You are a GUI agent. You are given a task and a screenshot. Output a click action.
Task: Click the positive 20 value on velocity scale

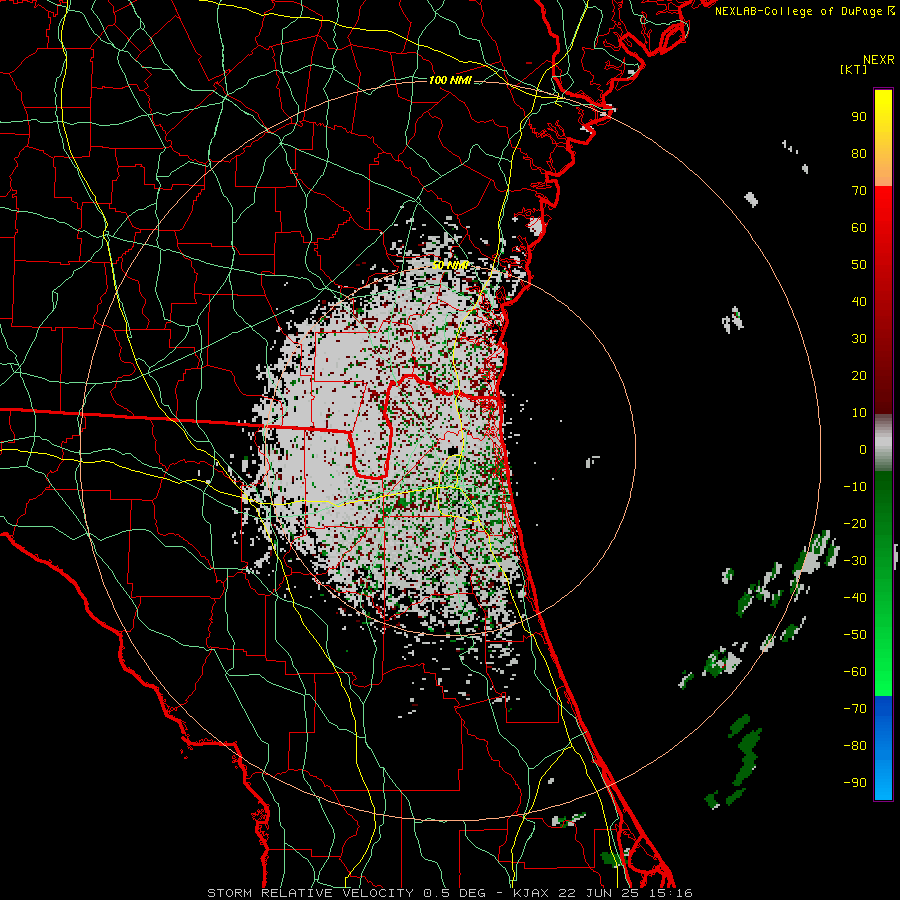(859, 376)
